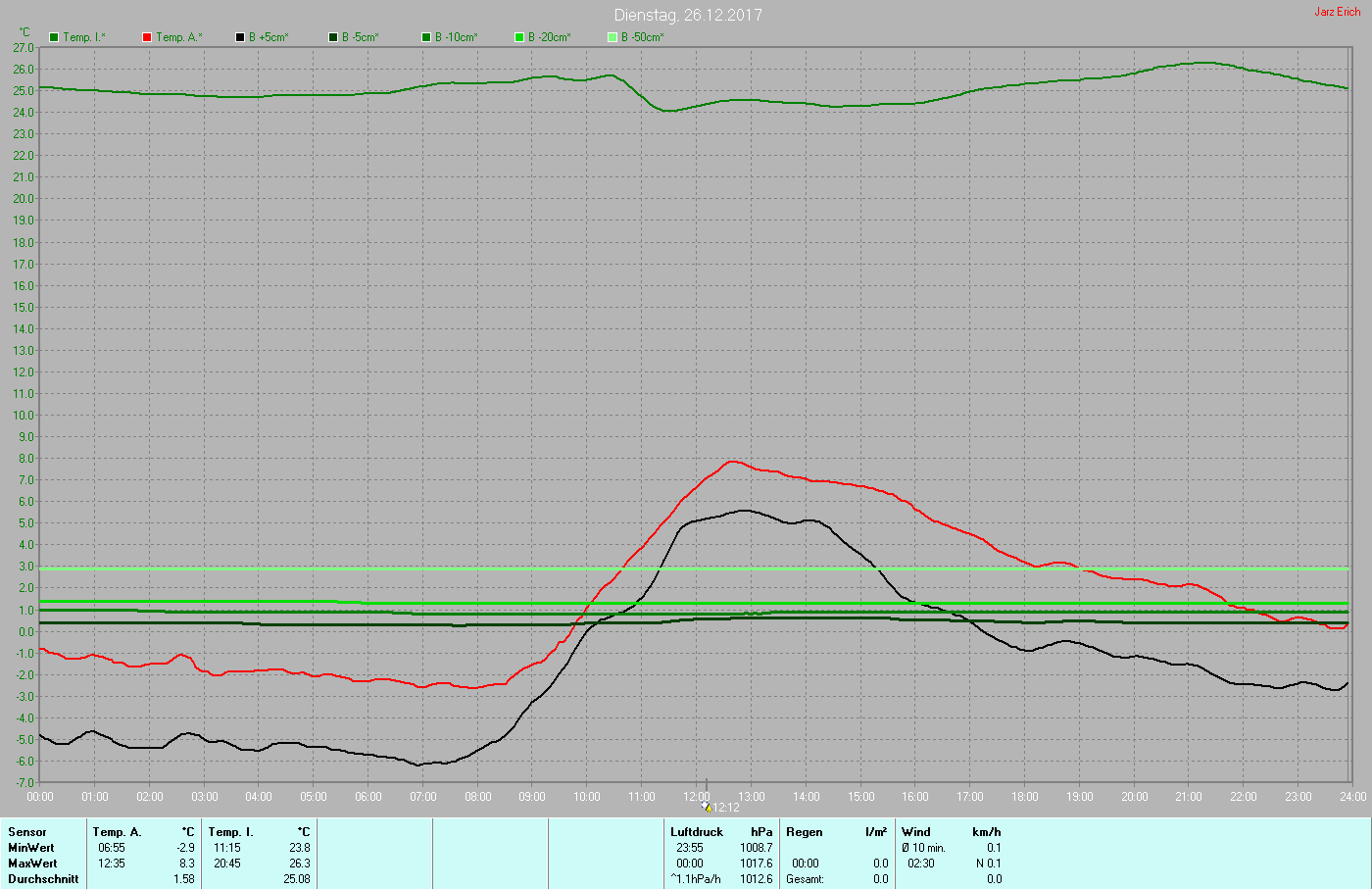Click the red Temp. A.* legend swatch

147,37
